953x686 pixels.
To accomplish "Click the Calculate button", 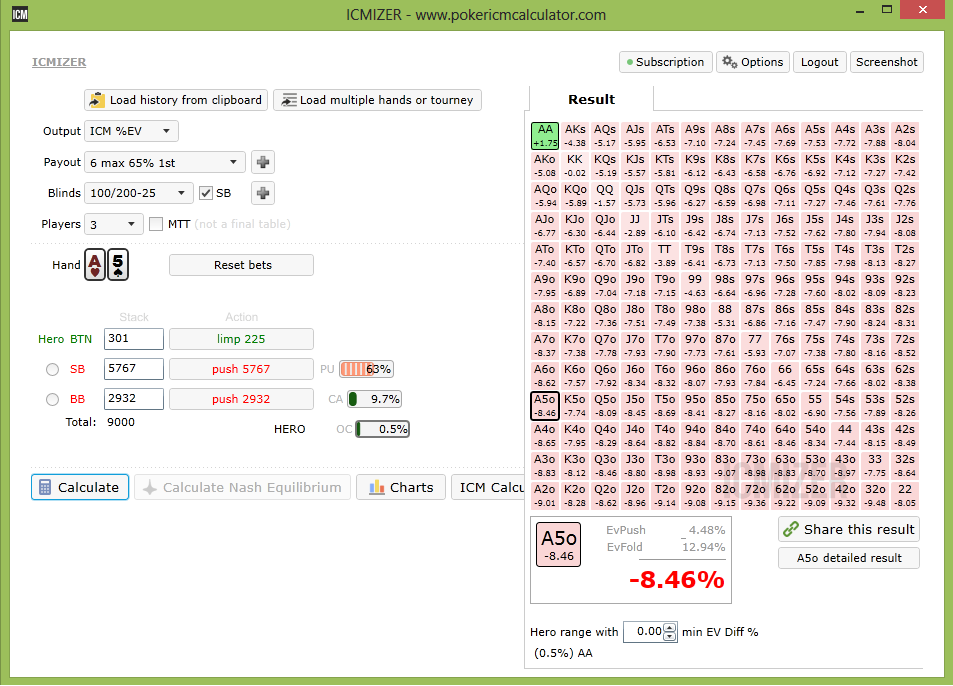I will [x=80, y=487].
